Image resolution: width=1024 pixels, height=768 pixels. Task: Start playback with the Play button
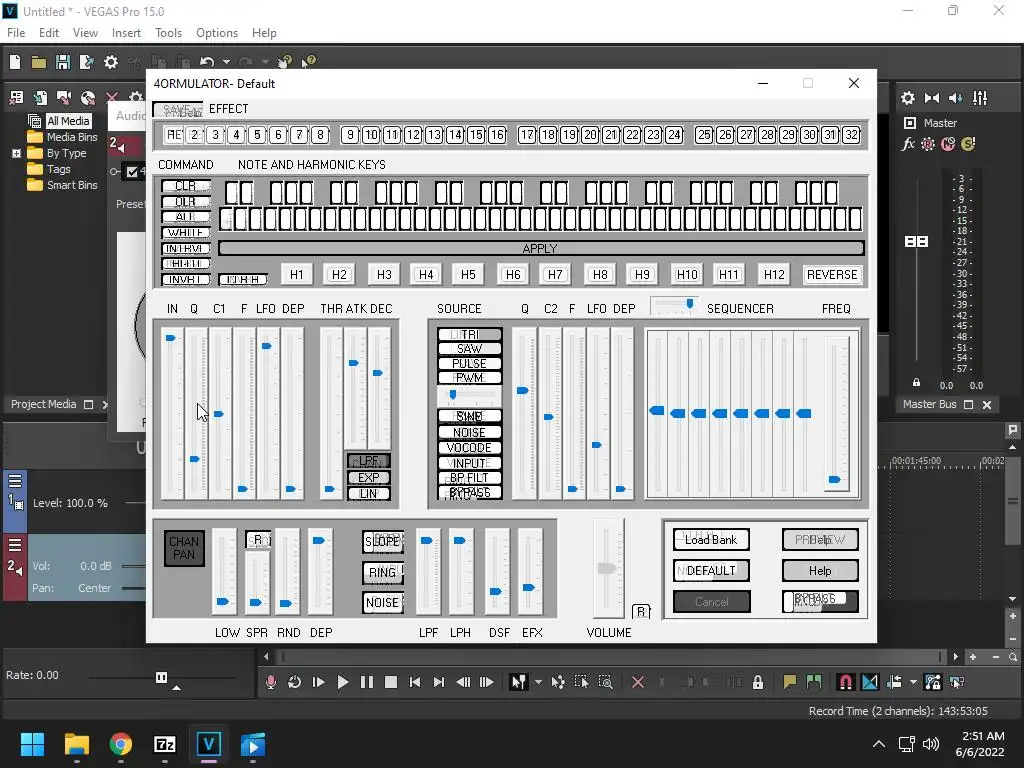pyautogui.click(x=342, y=682)
